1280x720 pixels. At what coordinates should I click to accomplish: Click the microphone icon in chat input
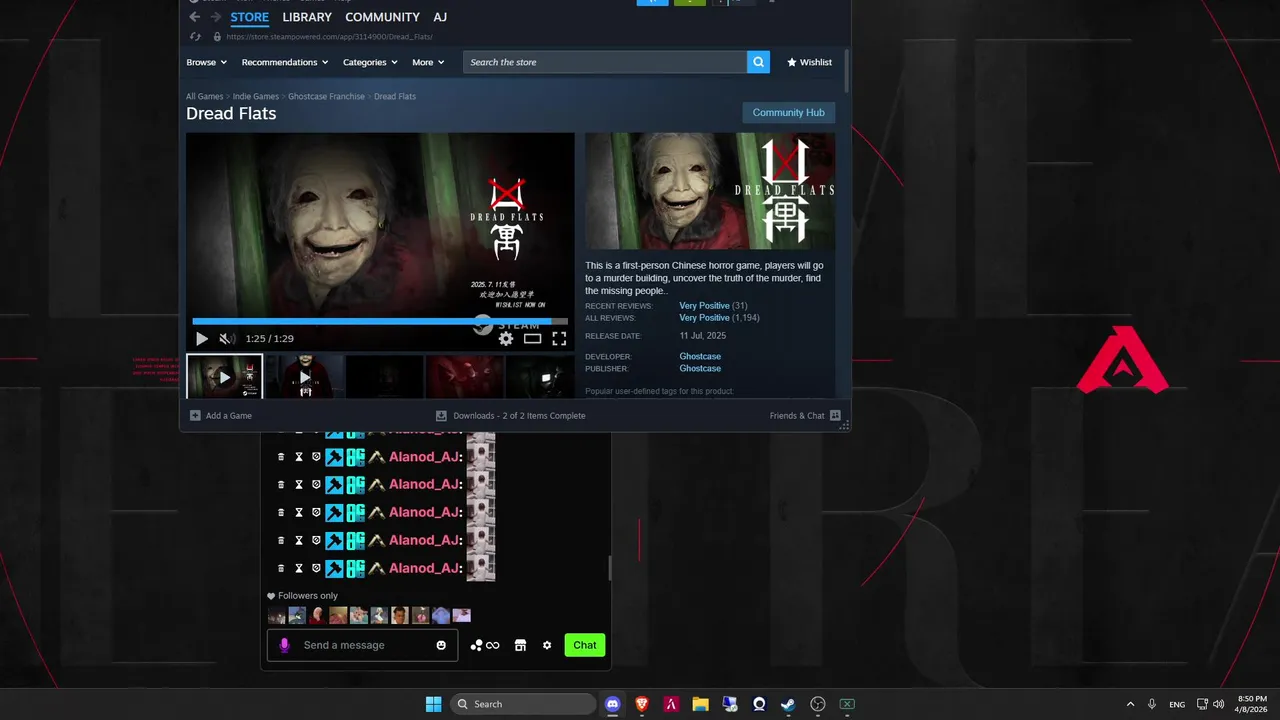pyautogui.click(x=284, y=645)
